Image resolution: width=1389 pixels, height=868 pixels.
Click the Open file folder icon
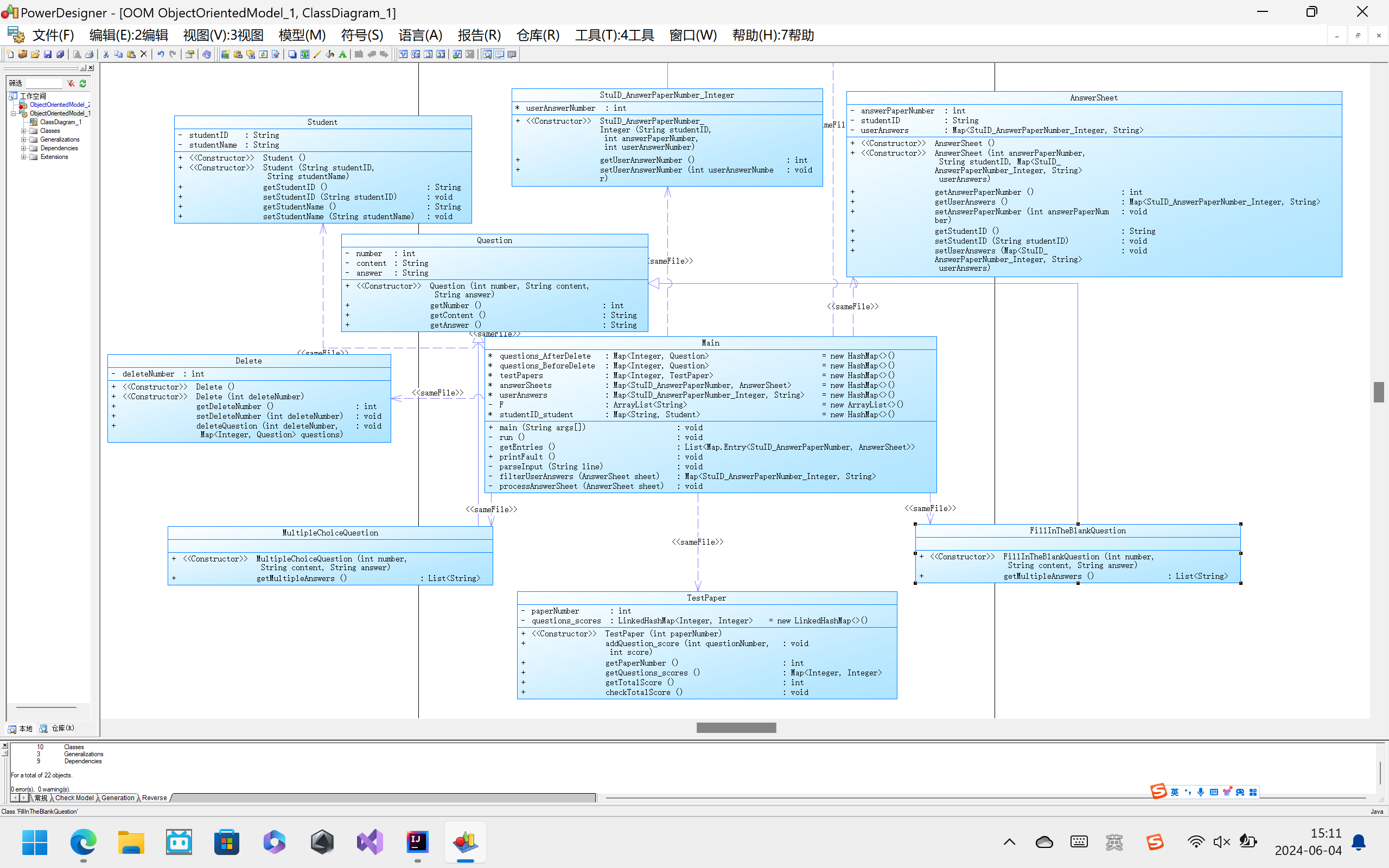tap(35, 55)
